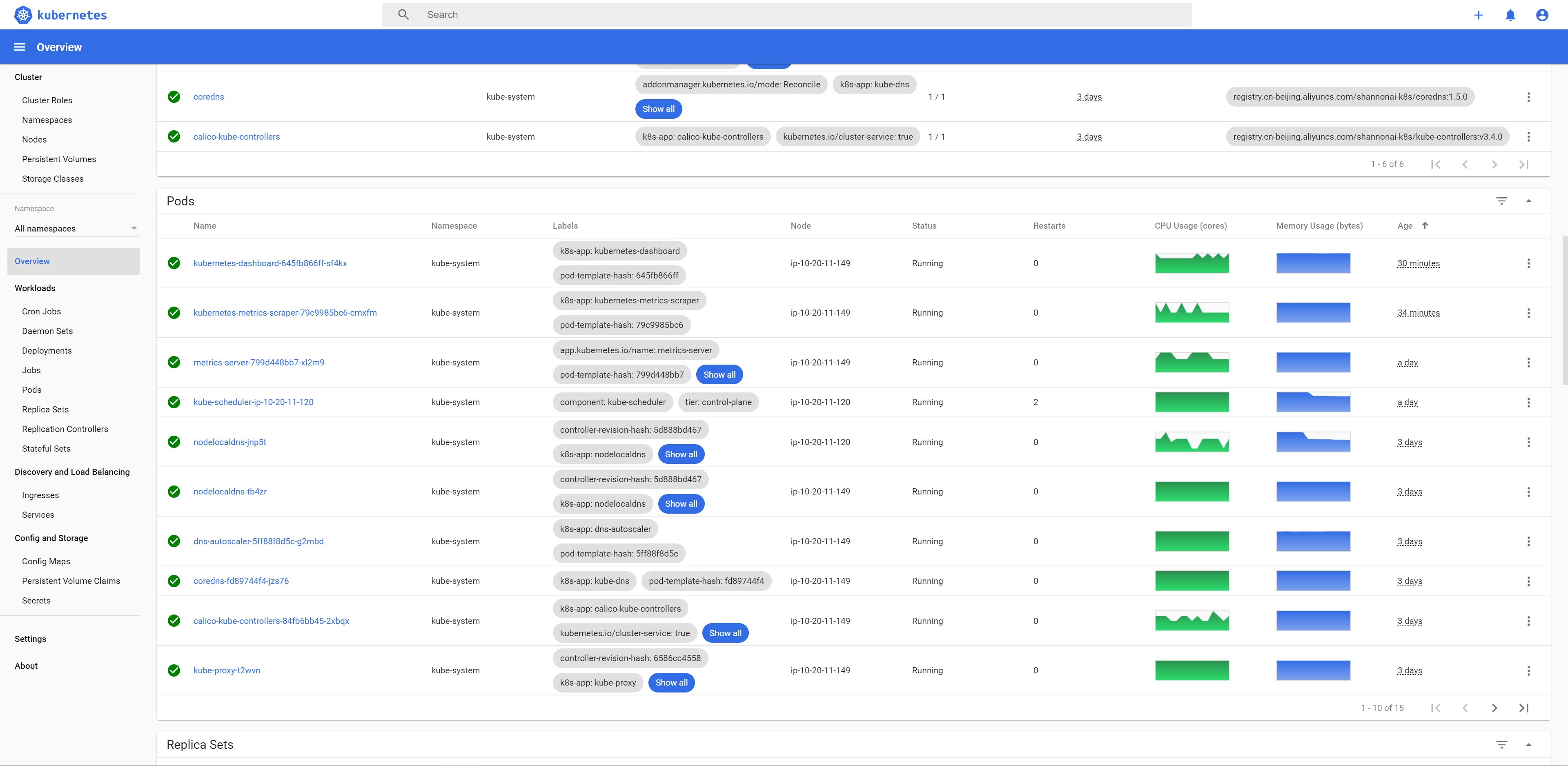The height and width of the screenshot is (766, 1568).
Task: Show all labels for calico-kube-controllers pod
Action: [725, 633]
